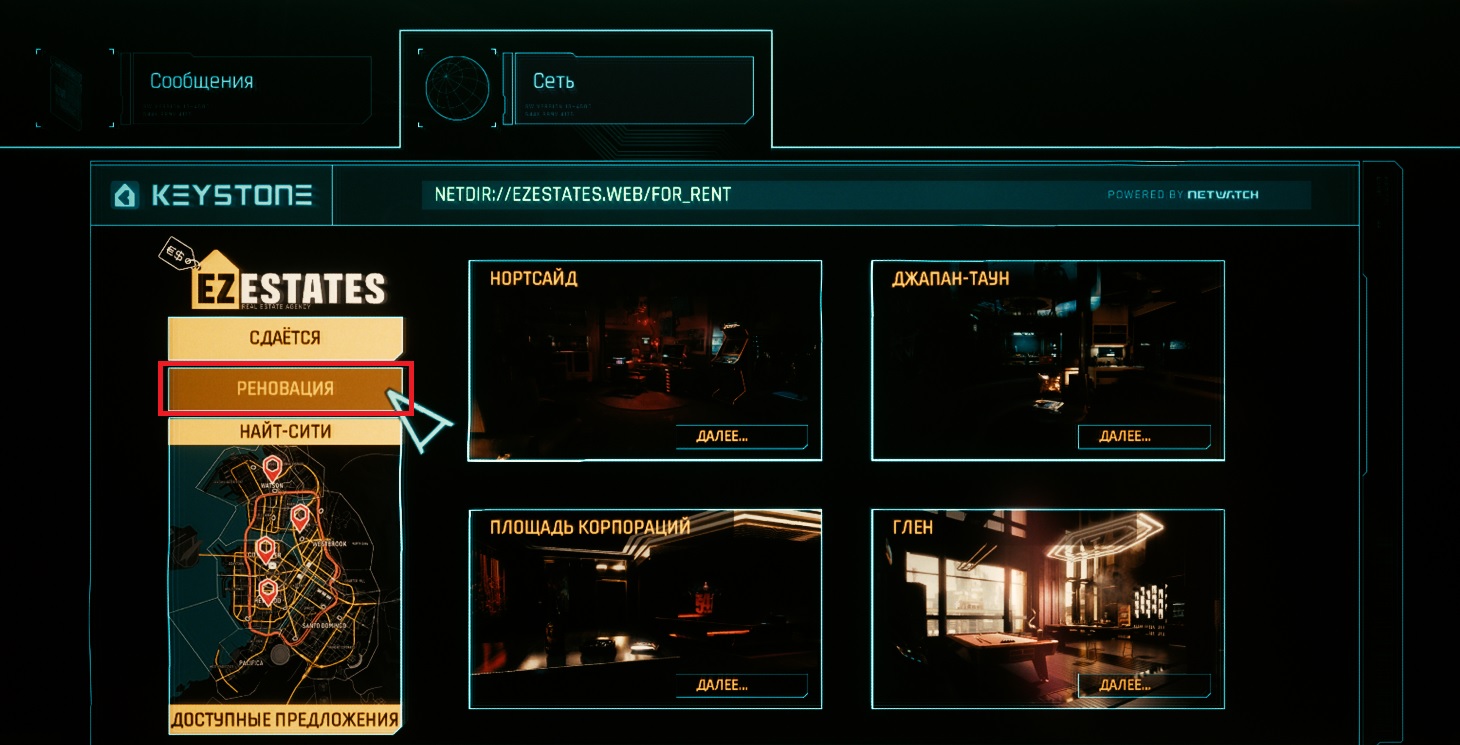The height and width of the screenshot is (745, 1460).
Task: Open the Джапан-Таун apartment thumbnail
Action: pos(1048,360)
